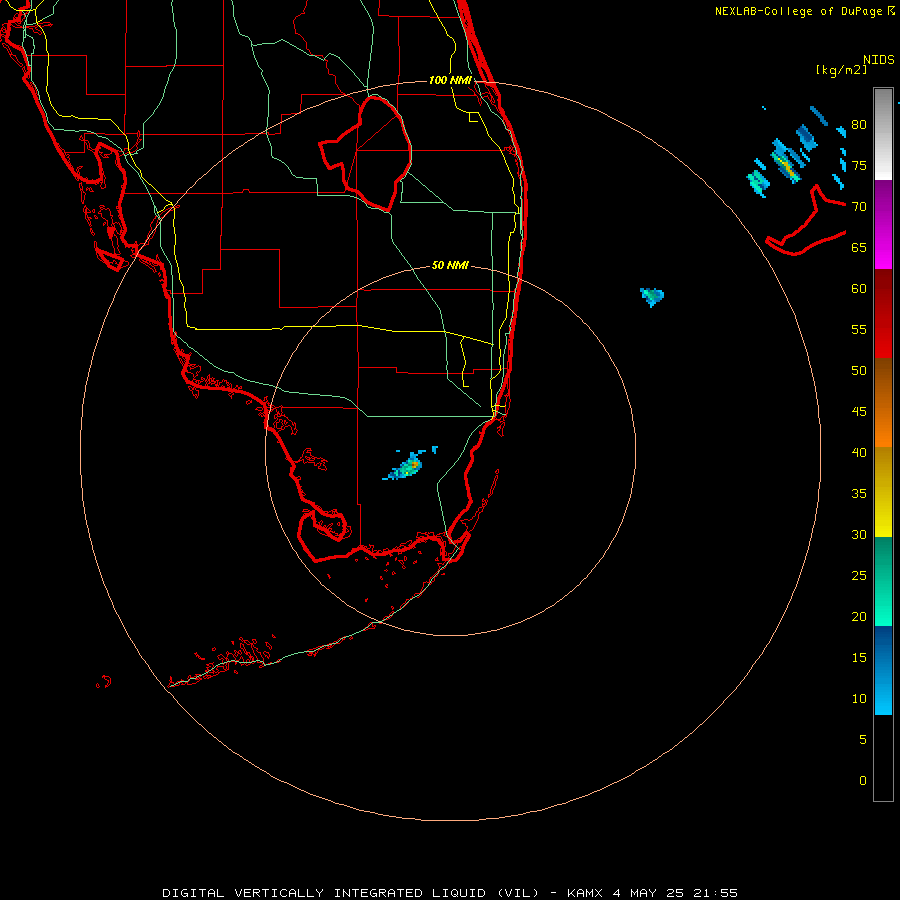Viewport: 900px width, 900px height.
Task: Click the 5 value on the scale
Action: [x=863, y=739]
